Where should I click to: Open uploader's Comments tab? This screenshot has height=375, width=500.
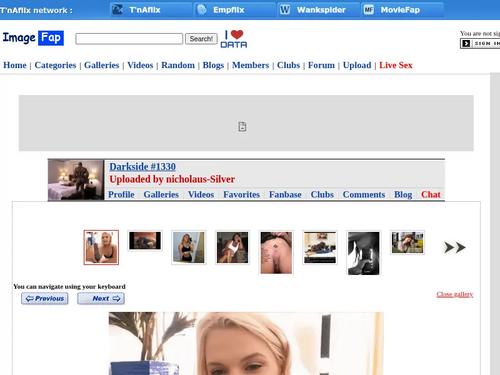click(364, 194)
